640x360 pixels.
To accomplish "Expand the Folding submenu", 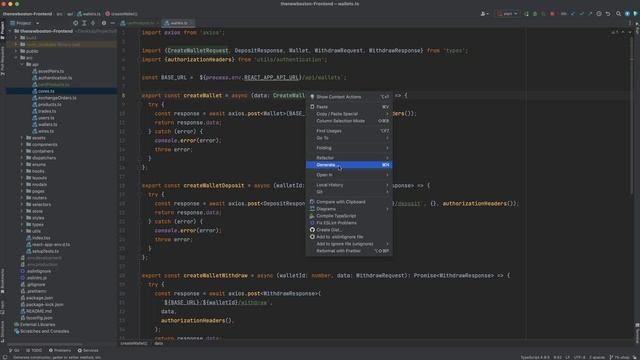I will [349, 148].
